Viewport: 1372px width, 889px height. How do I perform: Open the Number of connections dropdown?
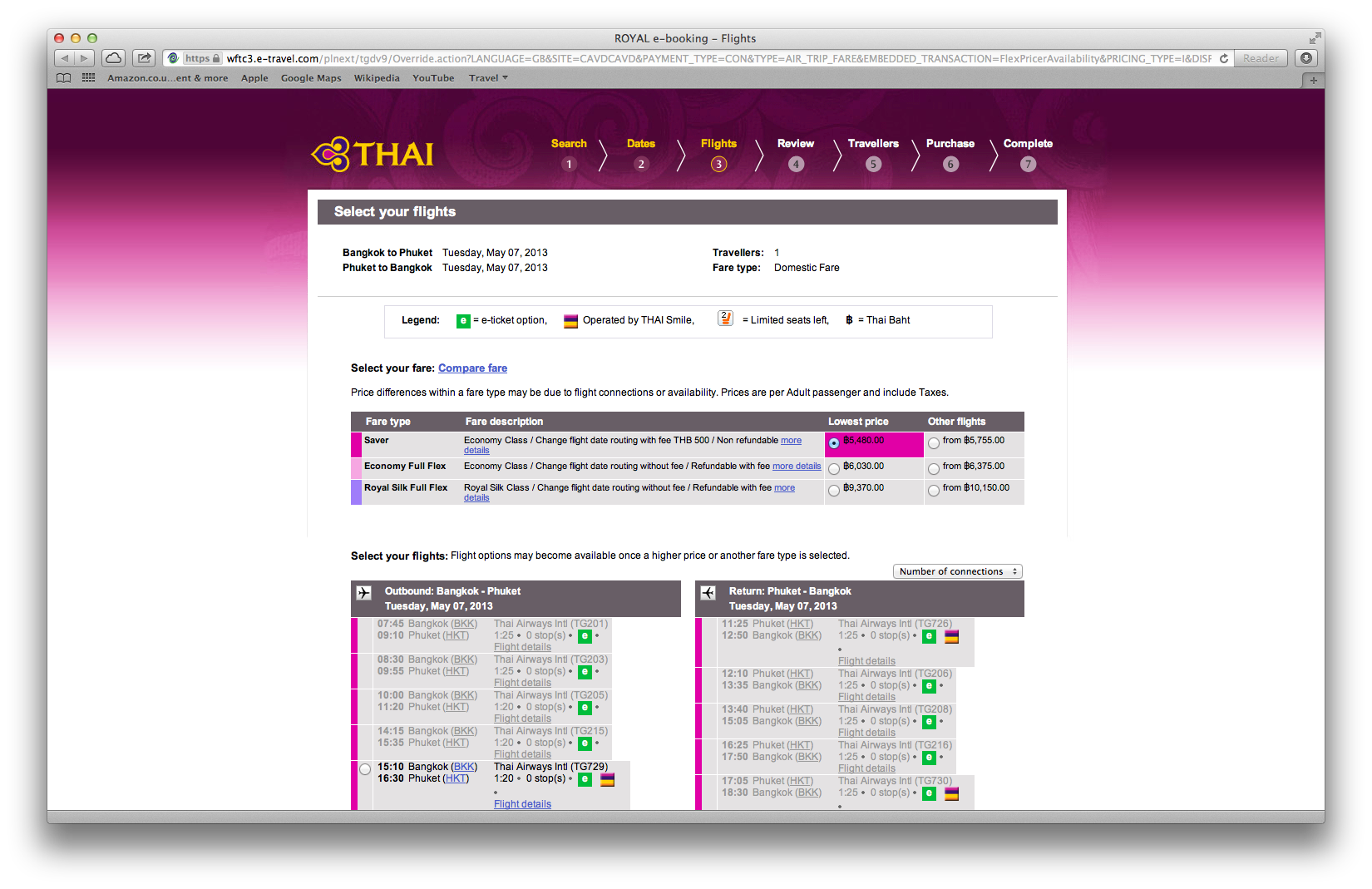tap(957, 571)
